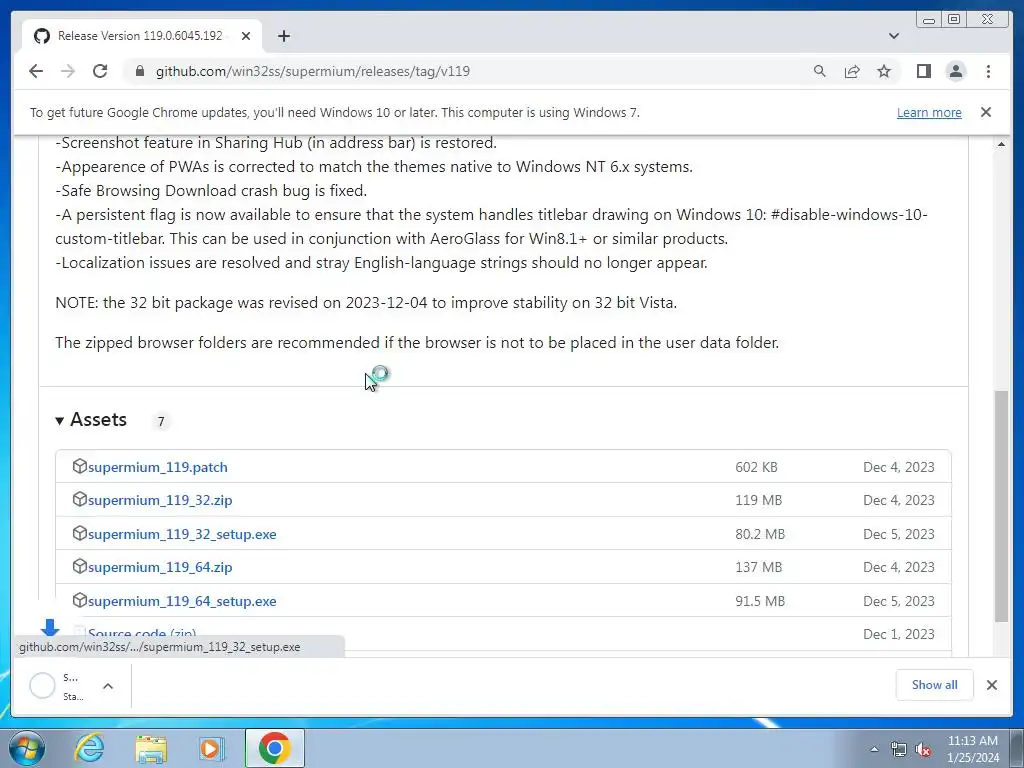Viewport: 1024px width, 768px height.
Task: Close the downloads bar
Action: 991,684
